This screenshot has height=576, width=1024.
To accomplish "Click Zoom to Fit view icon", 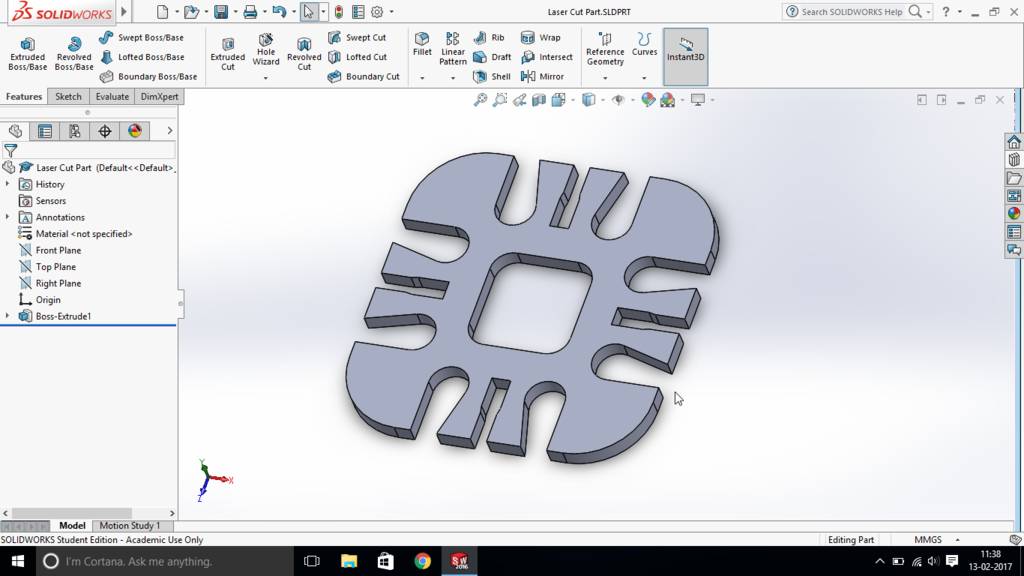I will [x=480, y=100].
